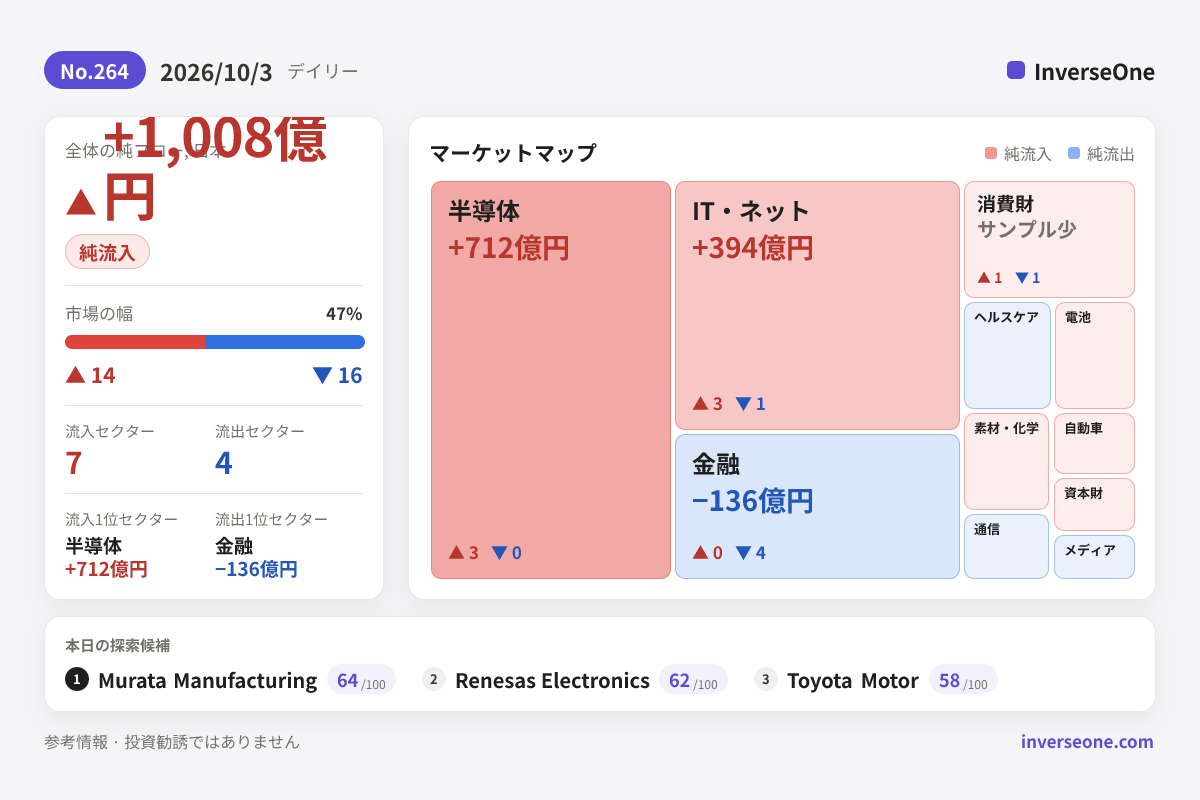
Task: Select the 資本財 treemap tile
Action: click(1094, 504)
